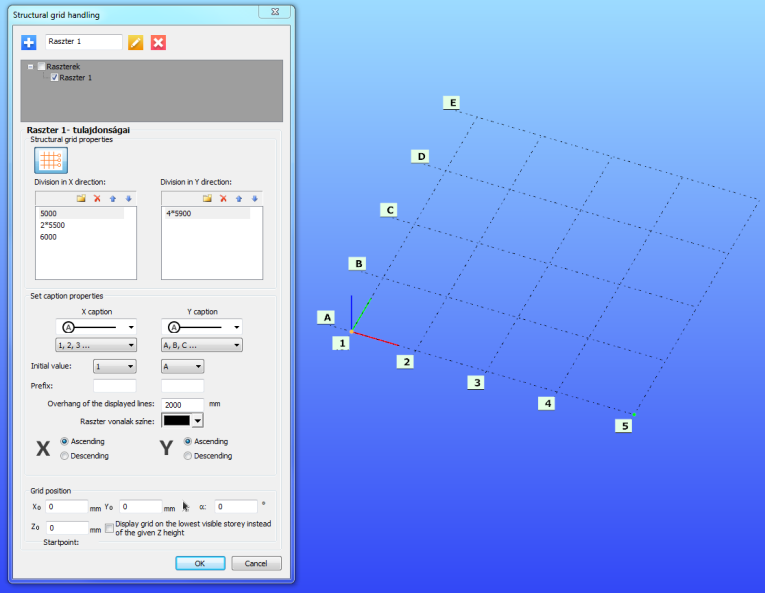The image size is (765, 593).
Task: Select the '5000' X division entry
Action: coord(81,213)
